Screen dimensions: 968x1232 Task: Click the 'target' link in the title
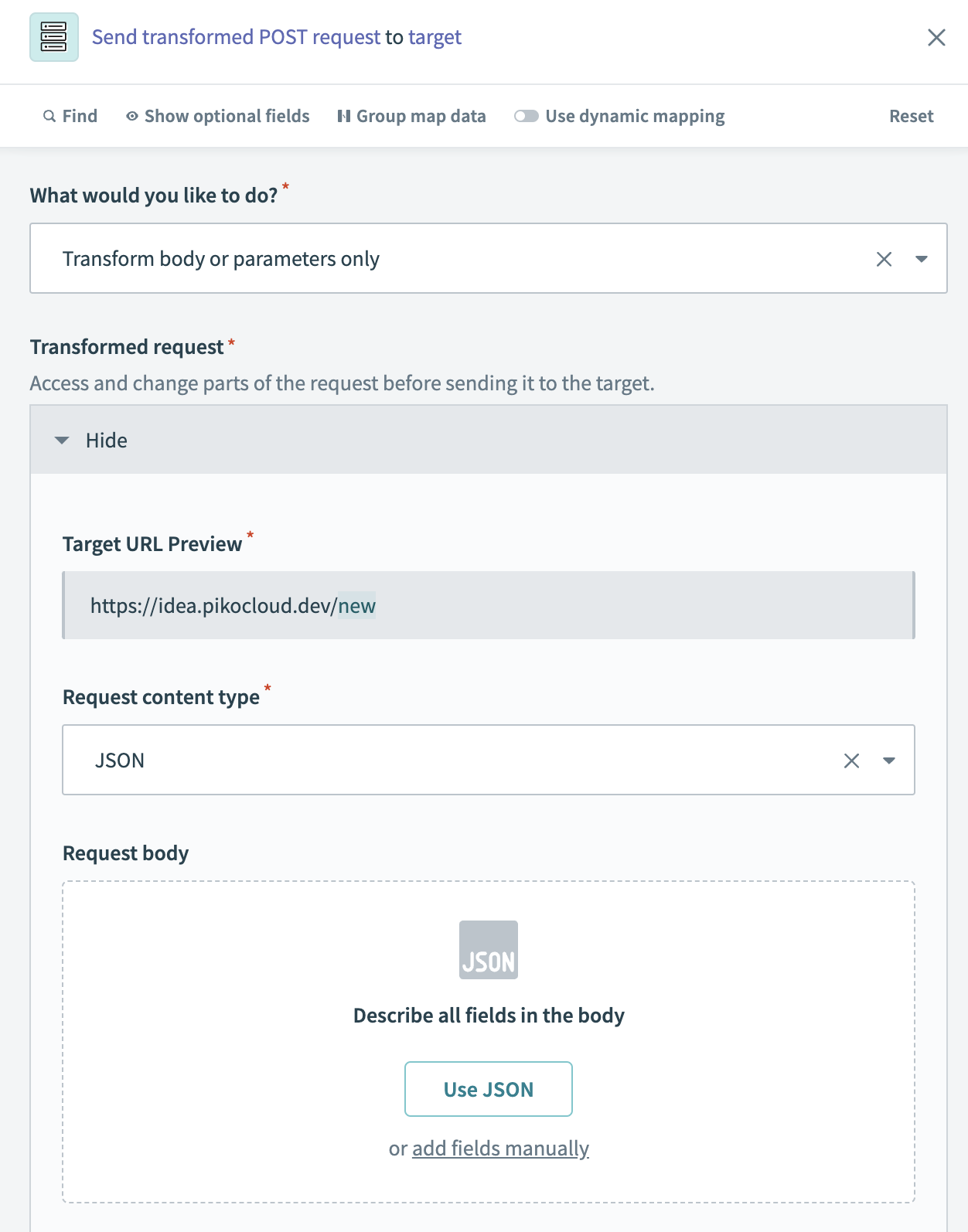(435, 37)
